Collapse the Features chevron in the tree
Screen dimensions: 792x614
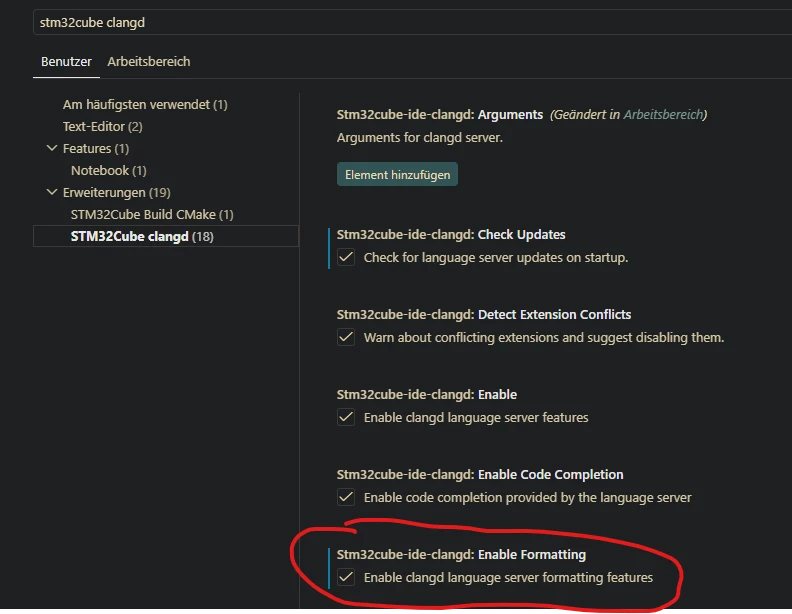[52, 148]
